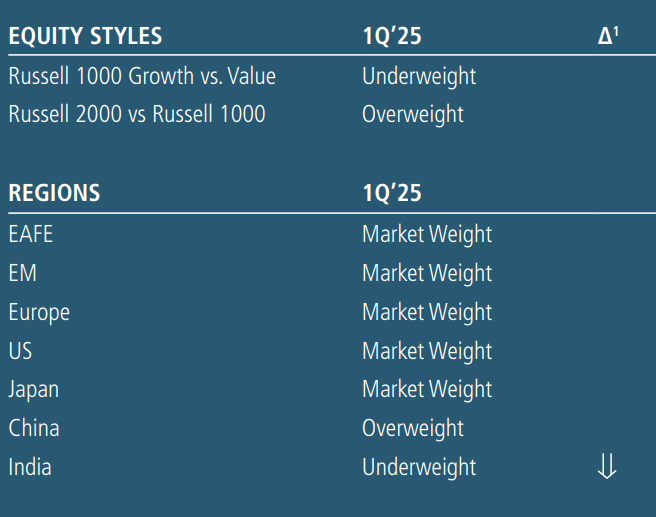Click the US region label
Screen dimensions: 656x517
point(20,351)
